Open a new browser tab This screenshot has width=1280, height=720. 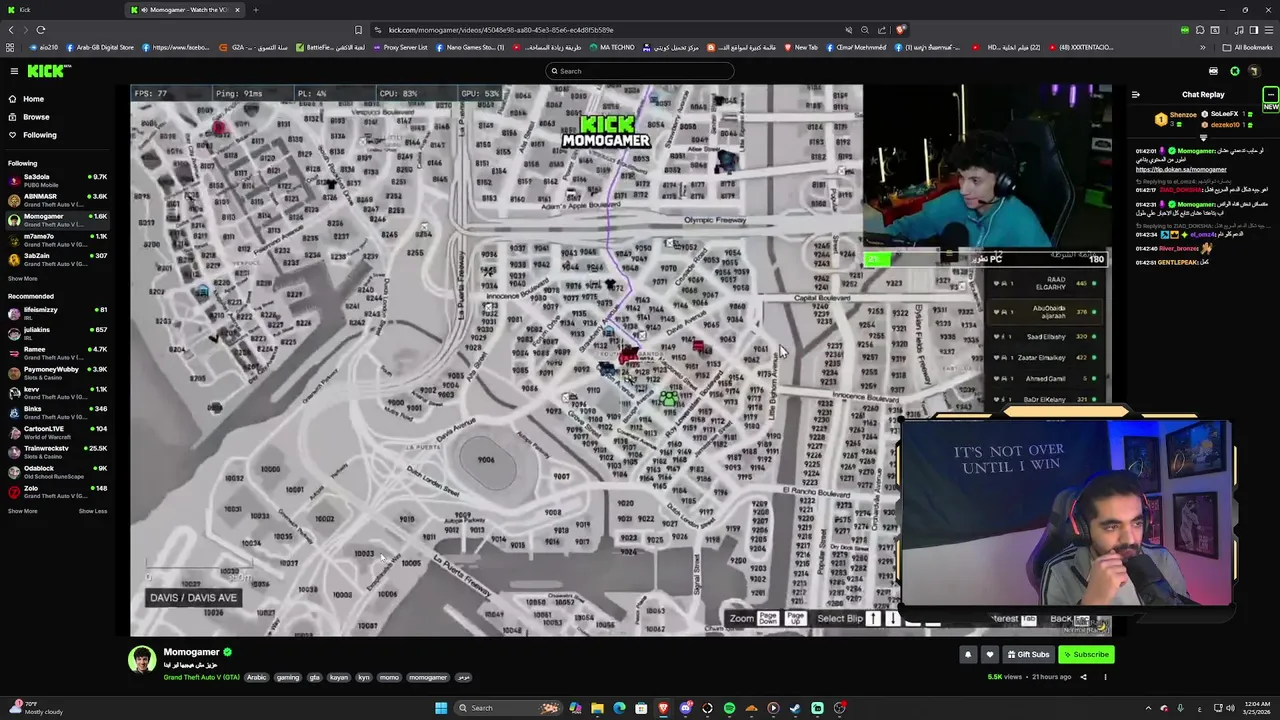pos(255,10)
